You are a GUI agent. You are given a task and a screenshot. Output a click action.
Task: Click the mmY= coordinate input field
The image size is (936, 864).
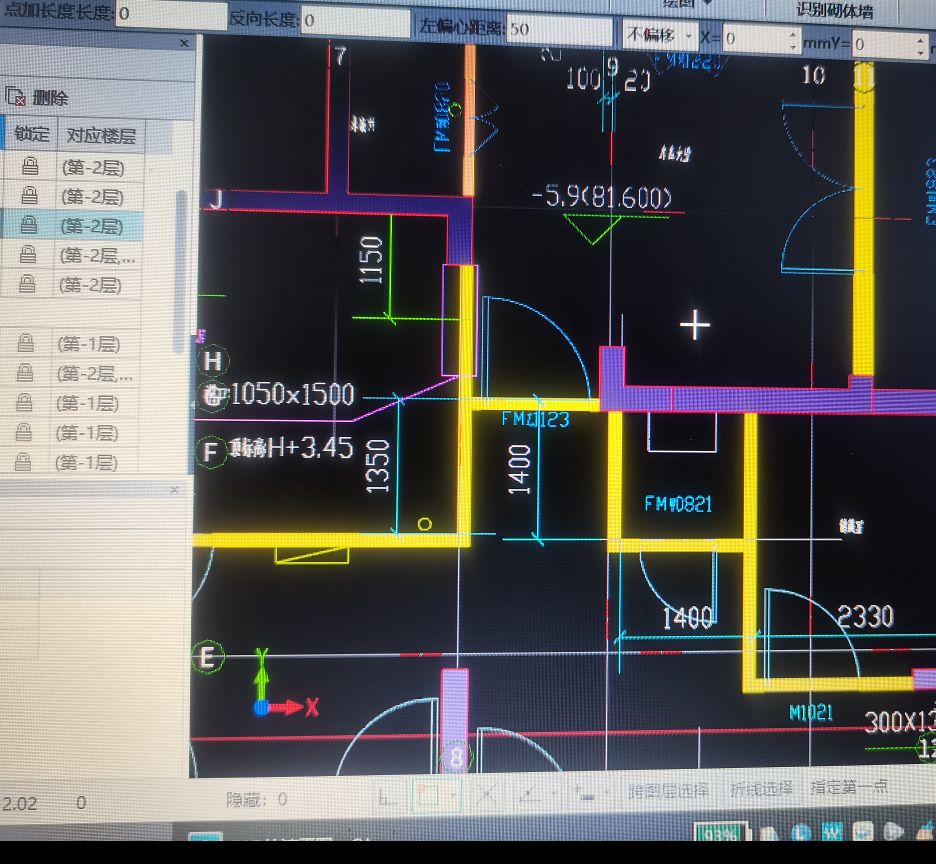(889, 45)
